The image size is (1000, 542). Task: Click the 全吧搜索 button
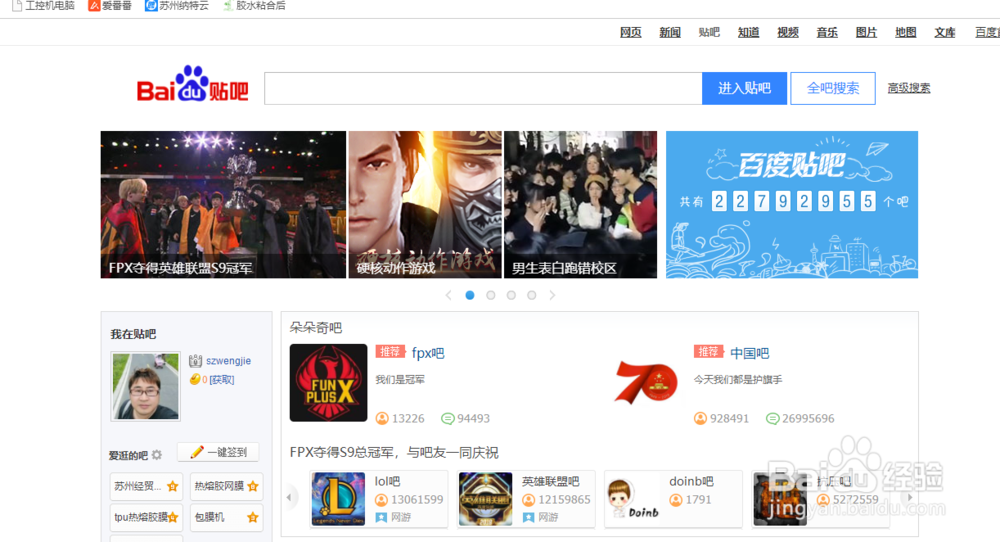tap(833, 88)
